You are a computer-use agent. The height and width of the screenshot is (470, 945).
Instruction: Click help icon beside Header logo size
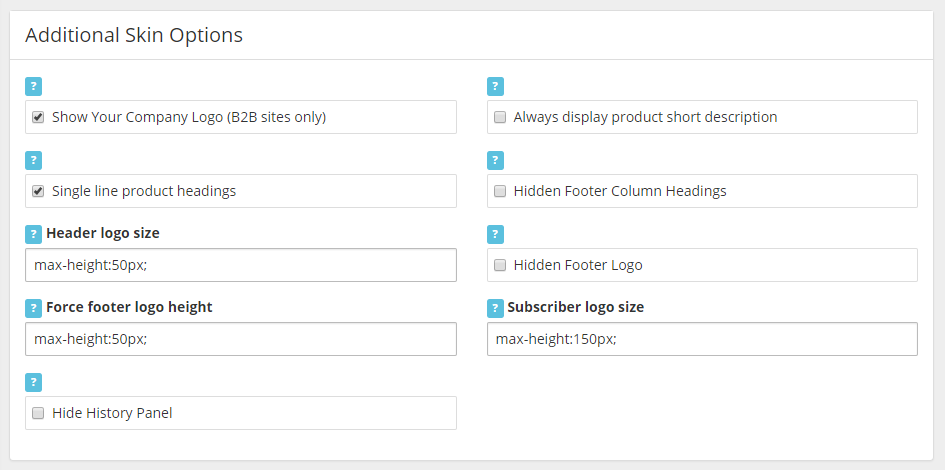click(x=34, y=235)
